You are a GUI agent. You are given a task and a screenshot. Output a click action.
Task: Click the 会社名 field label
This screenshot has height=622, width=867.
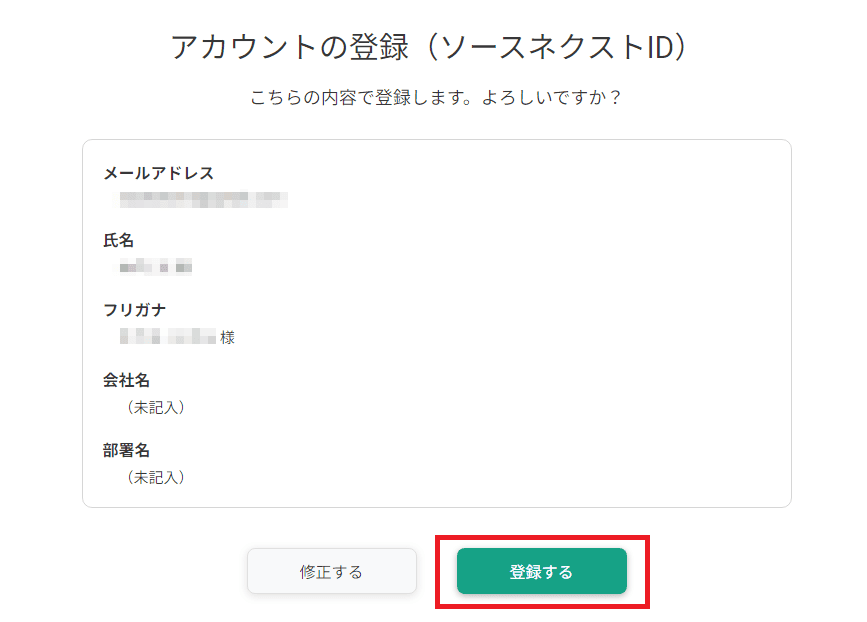tap(127, 380)
